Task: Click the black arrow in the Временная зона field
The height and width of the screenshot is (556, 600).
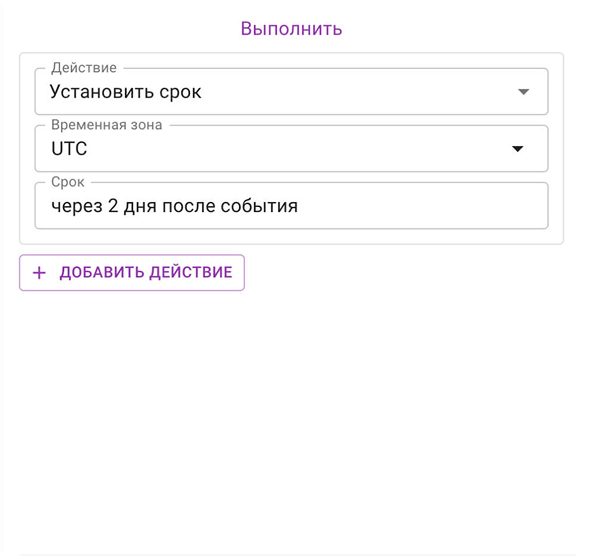Action: tap(517, 149)
